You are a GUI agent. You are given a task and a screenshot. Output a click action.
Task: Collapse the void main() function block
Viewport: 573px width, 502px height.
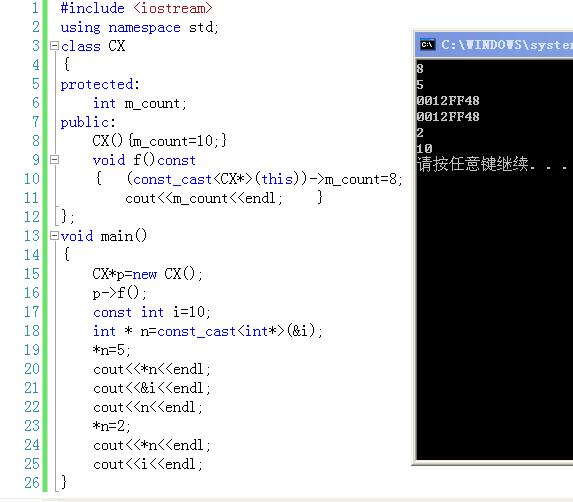[x=54, y=236]
